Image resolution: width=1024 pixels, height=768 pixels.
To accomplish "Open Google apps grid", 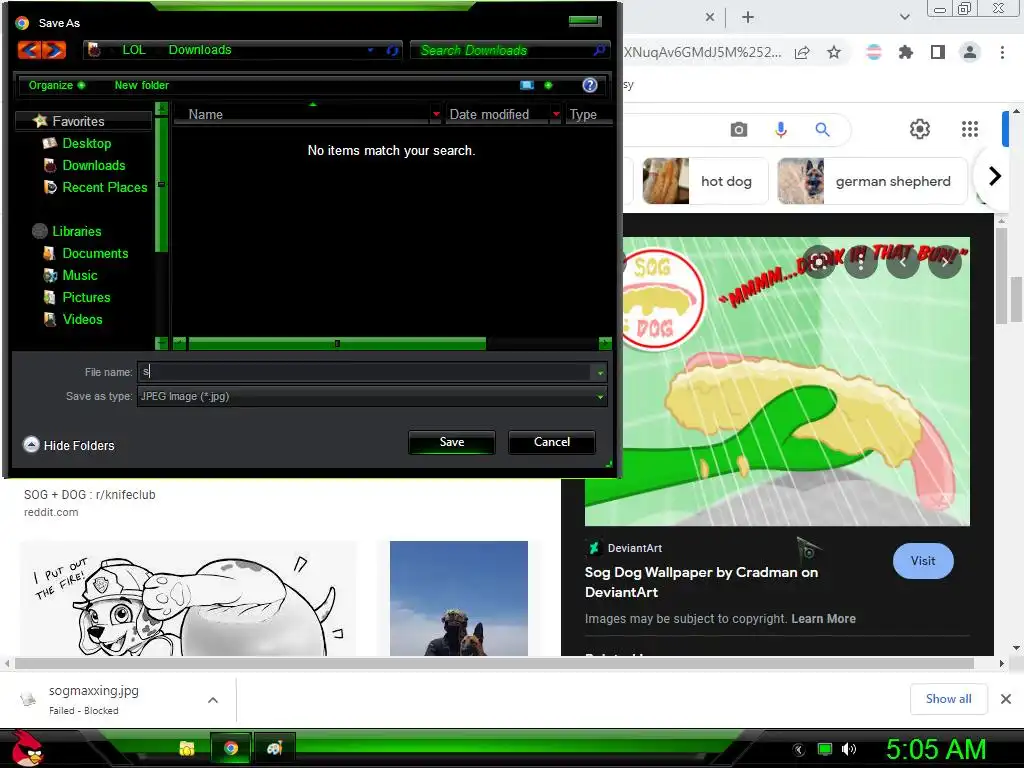I will click(x=970, y=129).
